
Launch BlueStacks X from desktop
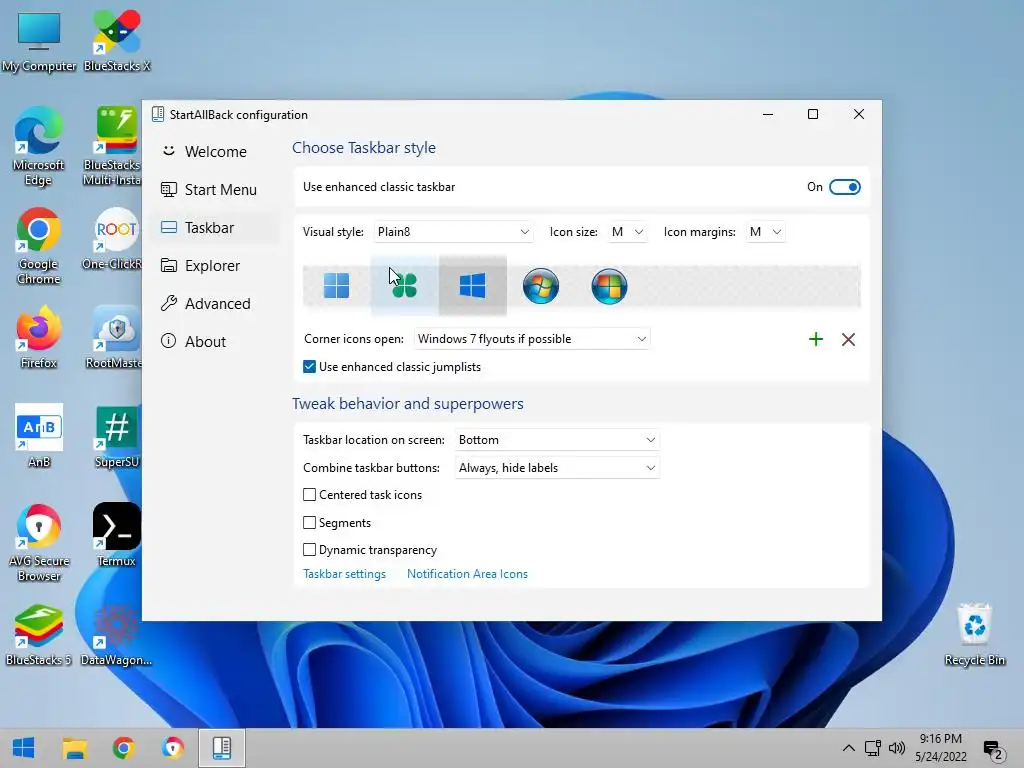(117, 40)
